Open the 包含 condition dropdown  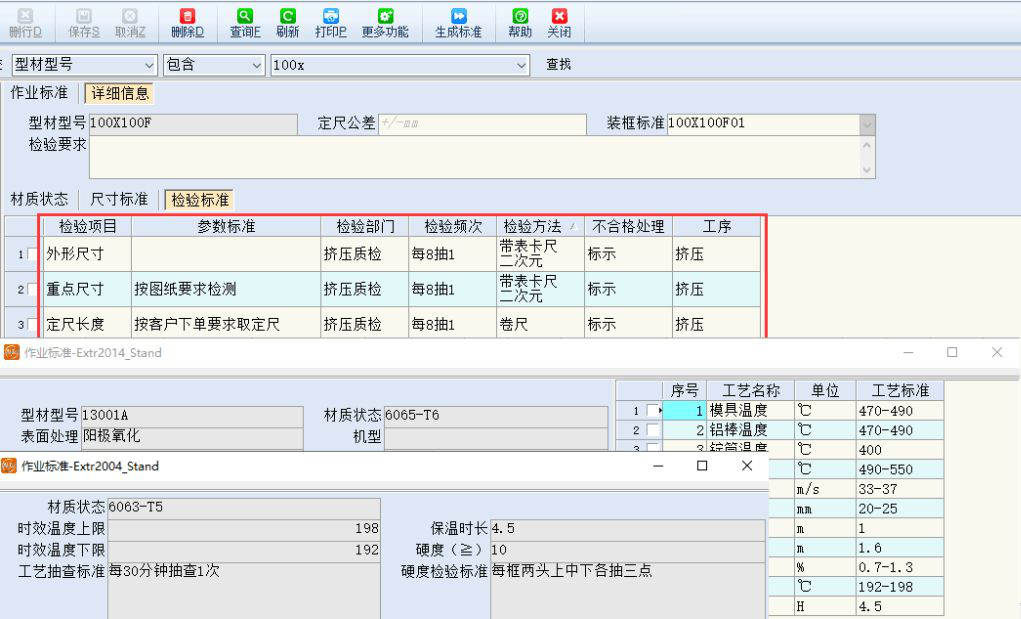point(256,65)
